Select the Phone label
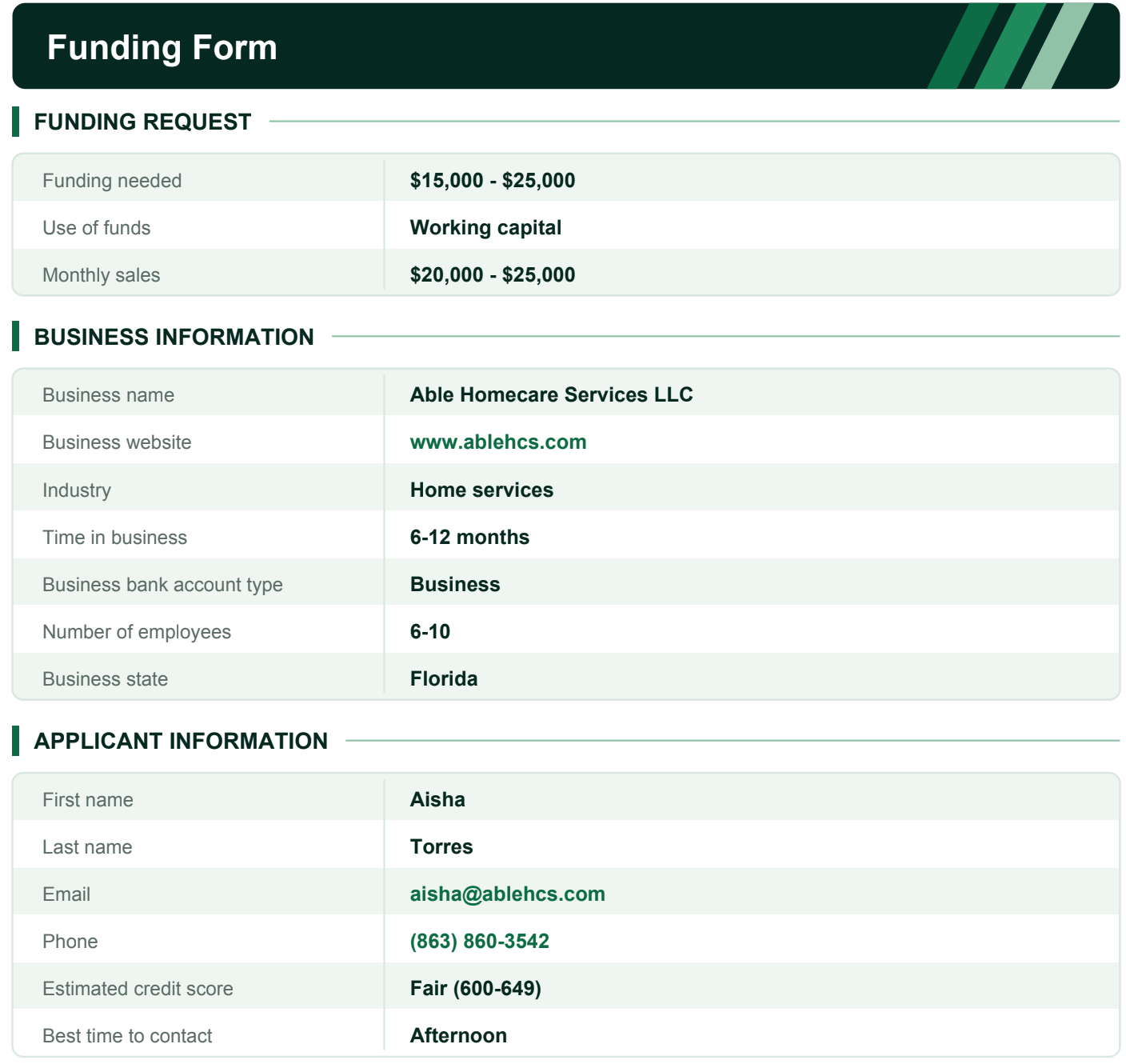The image size is (1126, 1064). point(70,942)
